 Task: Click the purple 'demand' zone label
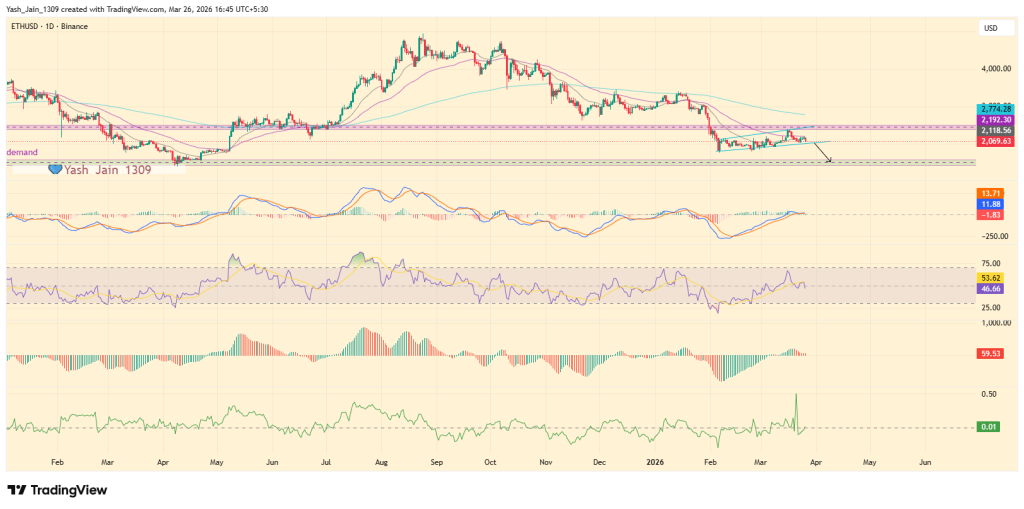point(22,152)
